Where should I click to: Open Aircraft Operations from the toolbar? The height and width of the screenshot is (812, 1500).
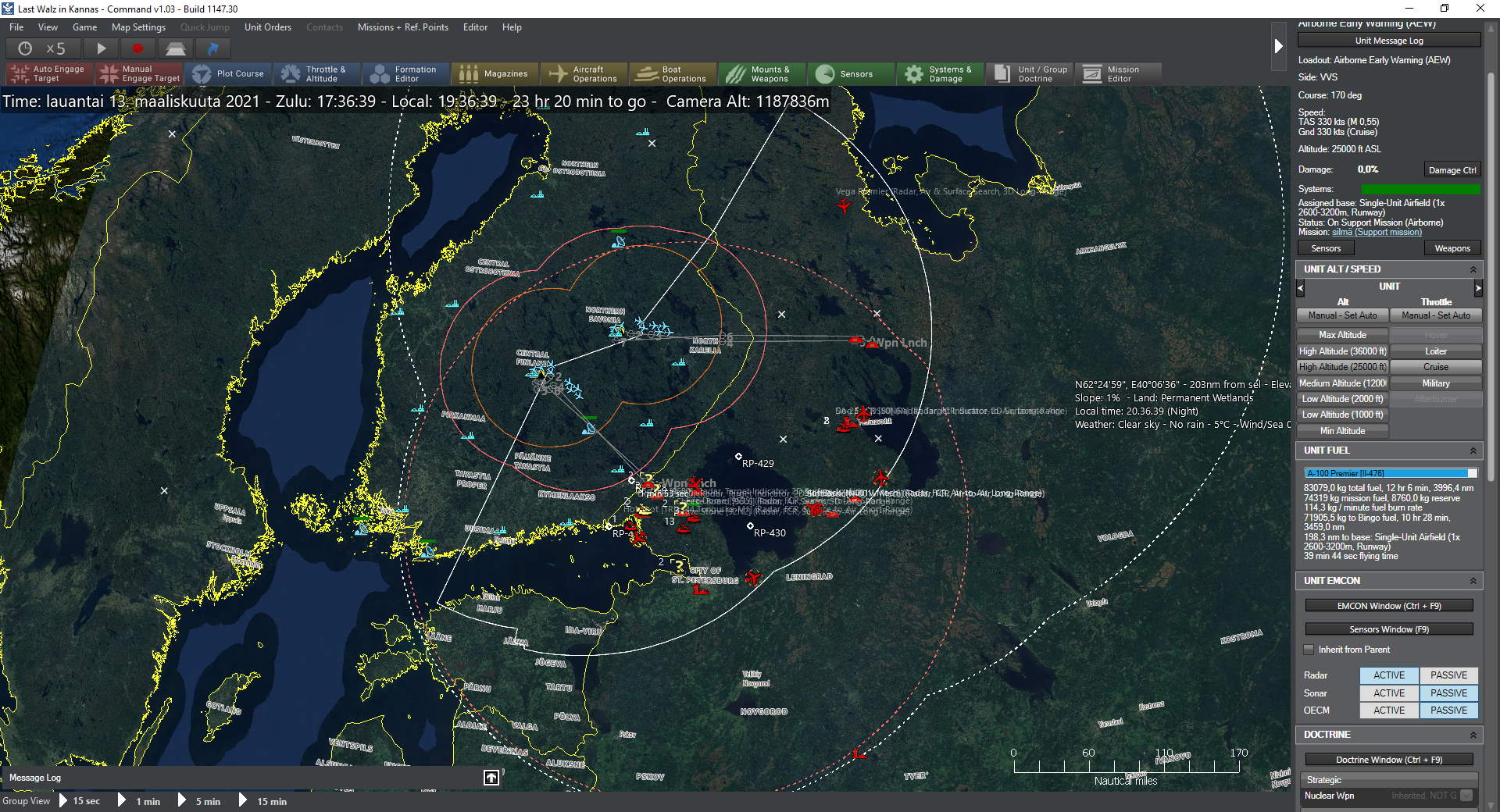[558, 74]
